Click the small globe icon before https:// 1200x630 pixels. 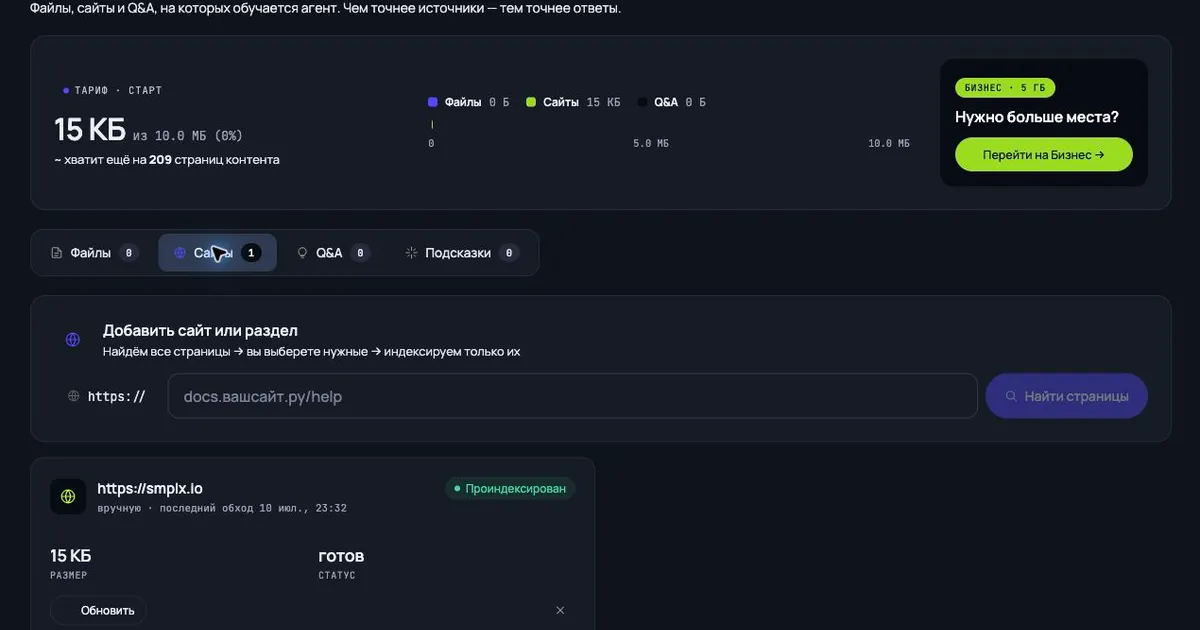coord(74,396)
